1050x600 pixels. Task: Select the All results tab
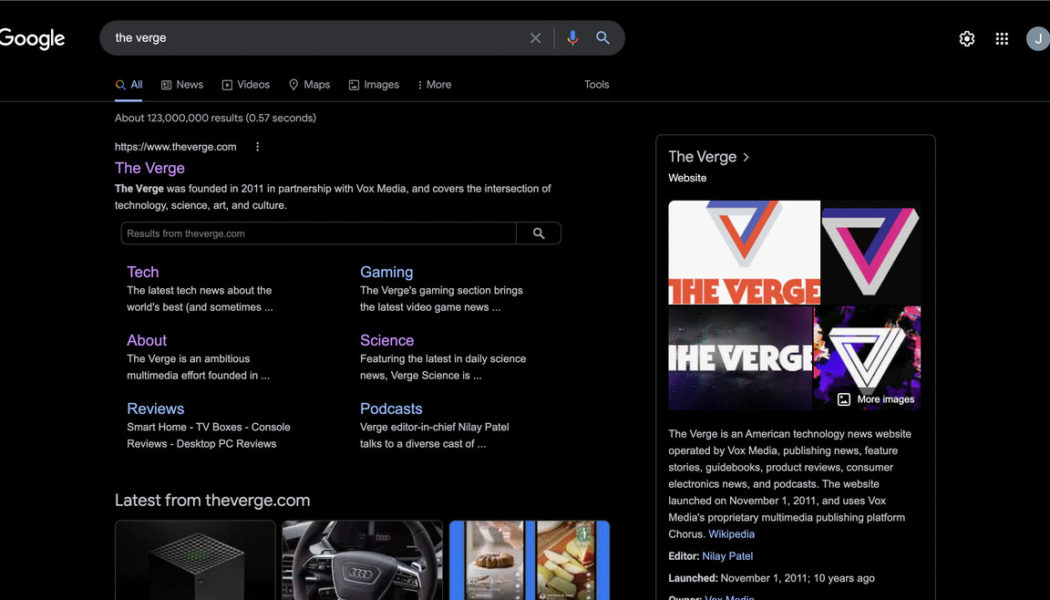tap(129, 84)
